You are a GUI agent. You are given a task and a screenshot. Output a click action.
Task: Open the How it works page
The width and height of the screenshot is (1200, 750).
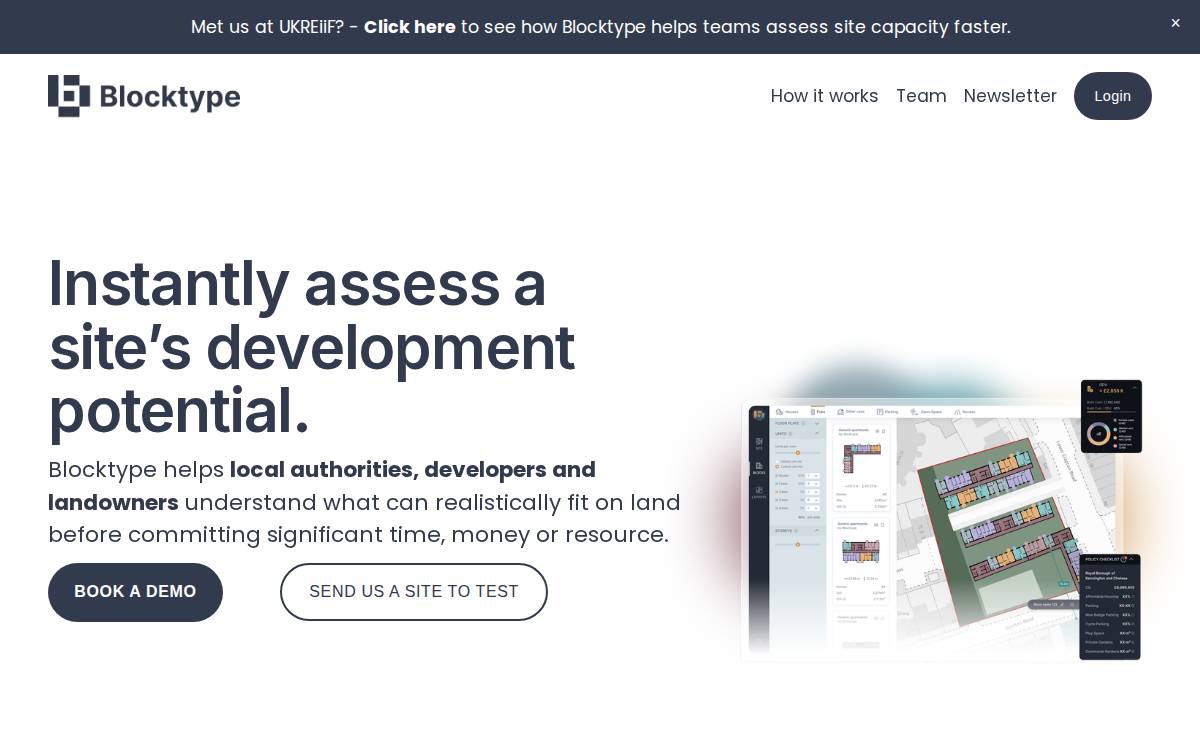coord(824,96)
